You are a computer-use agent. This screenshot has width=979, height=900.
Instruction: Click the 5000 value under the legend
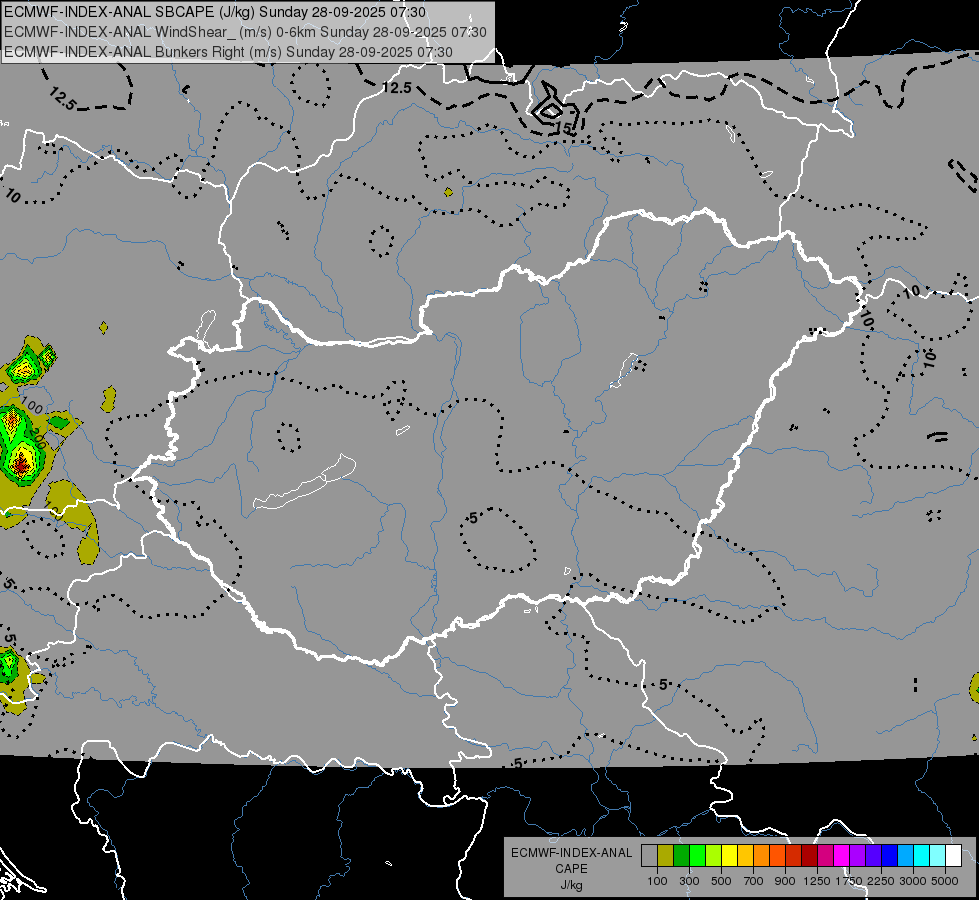tap(945, 881)
